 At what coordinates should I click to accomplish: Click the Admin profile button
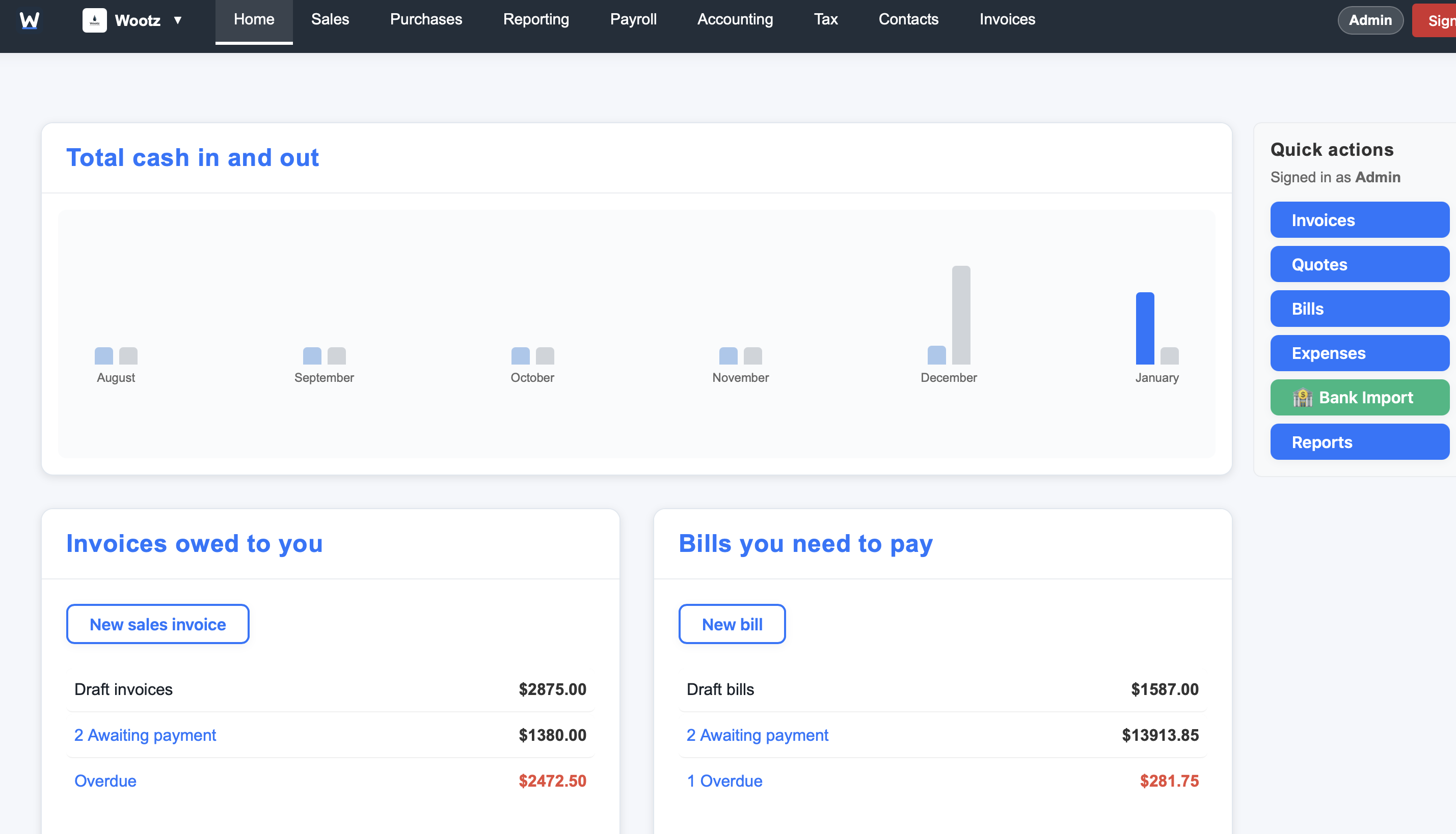(1370, 19)
